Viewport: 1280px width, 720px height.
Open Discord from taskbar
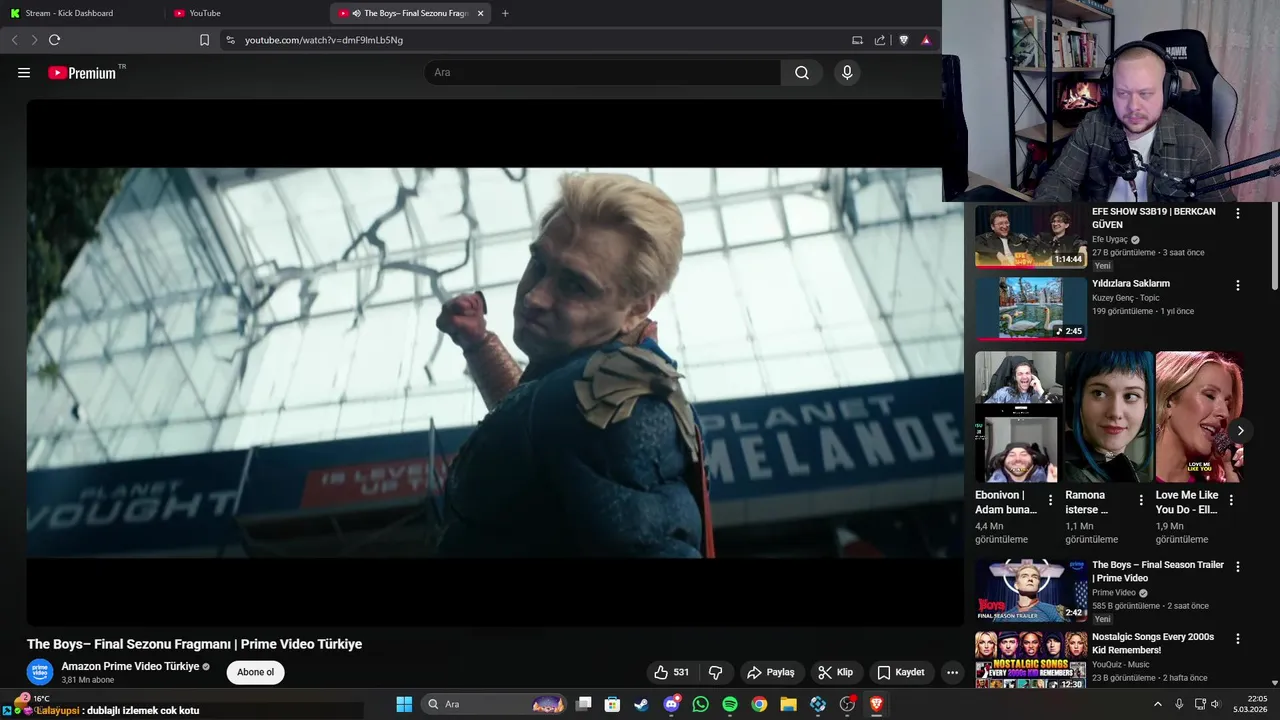tap(671, 704)
